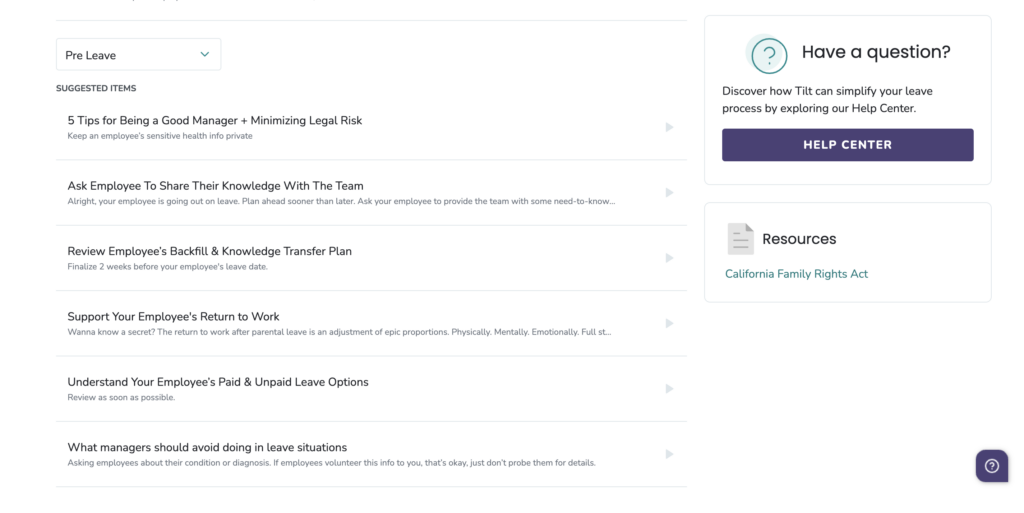
Task: Open Understand Your Employee's Paid & Unpaid Leave Options
Action: coord(371,388)
